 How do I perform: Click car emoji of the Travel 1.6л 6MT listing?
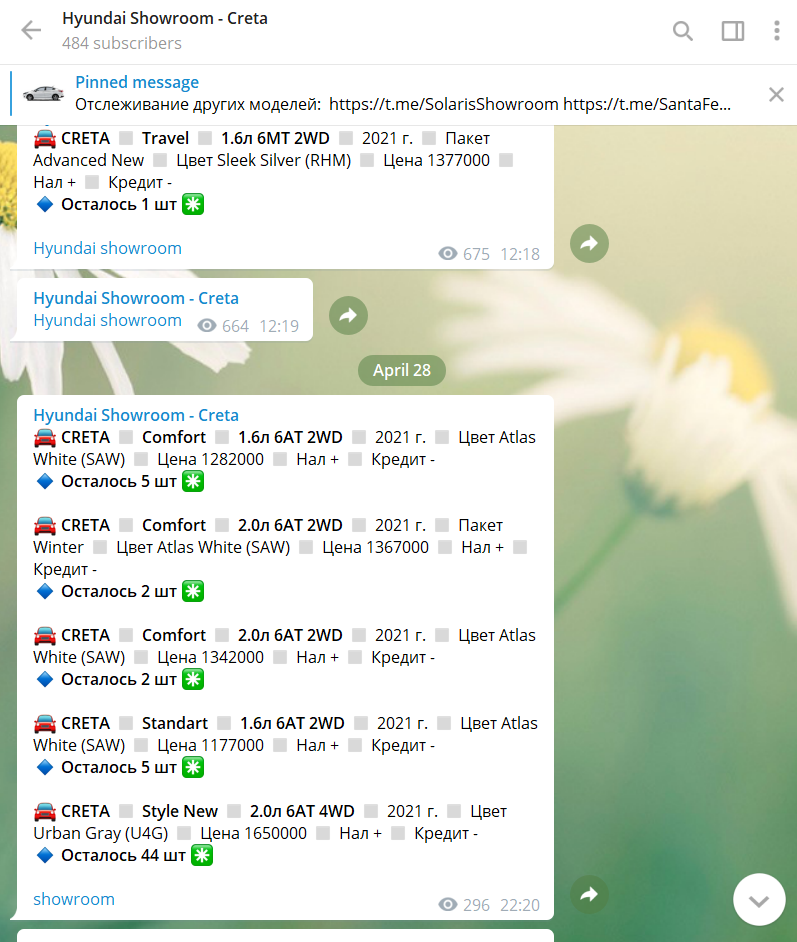pyautogui.click(x=45, y=138)
